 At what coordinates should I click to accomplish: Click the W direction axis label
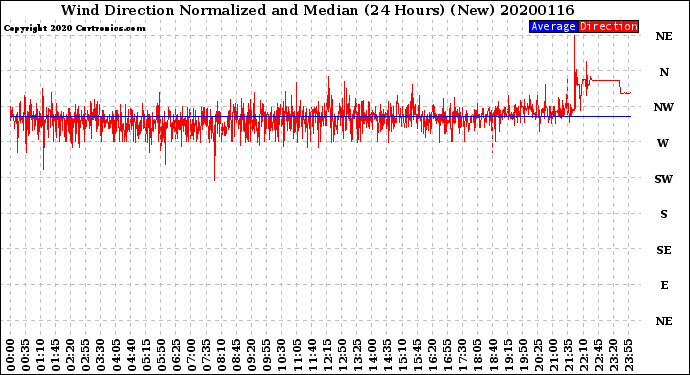point(663,143)
